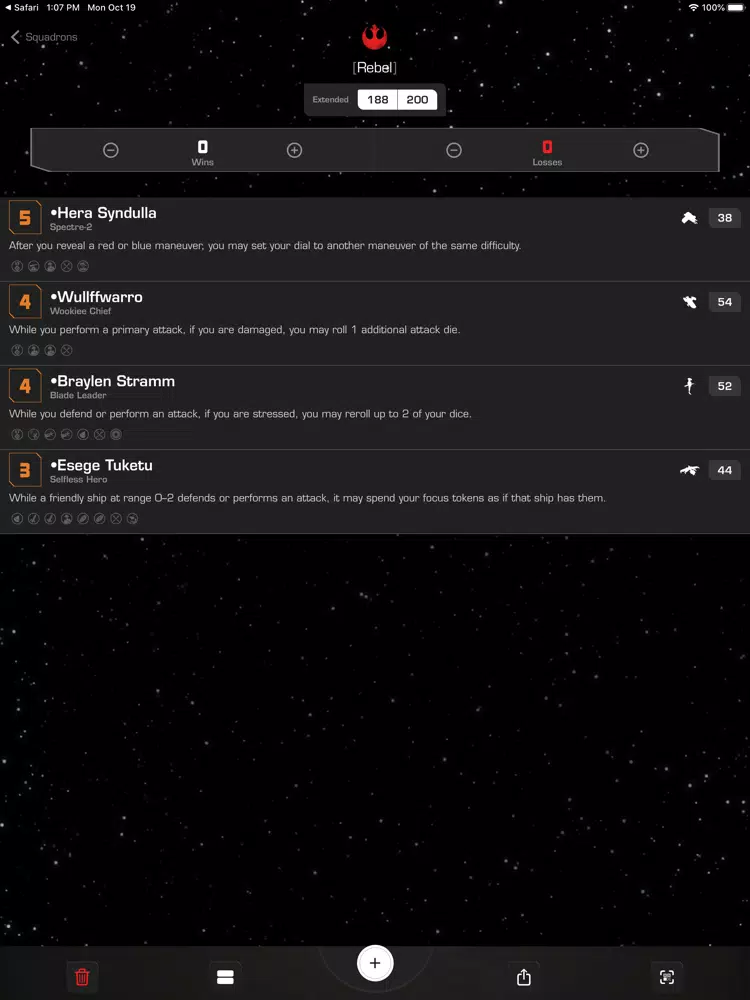Viewport: 750px width, 1000px height.
Task: Decrease the Losses counter
Action: pos(453,151)
